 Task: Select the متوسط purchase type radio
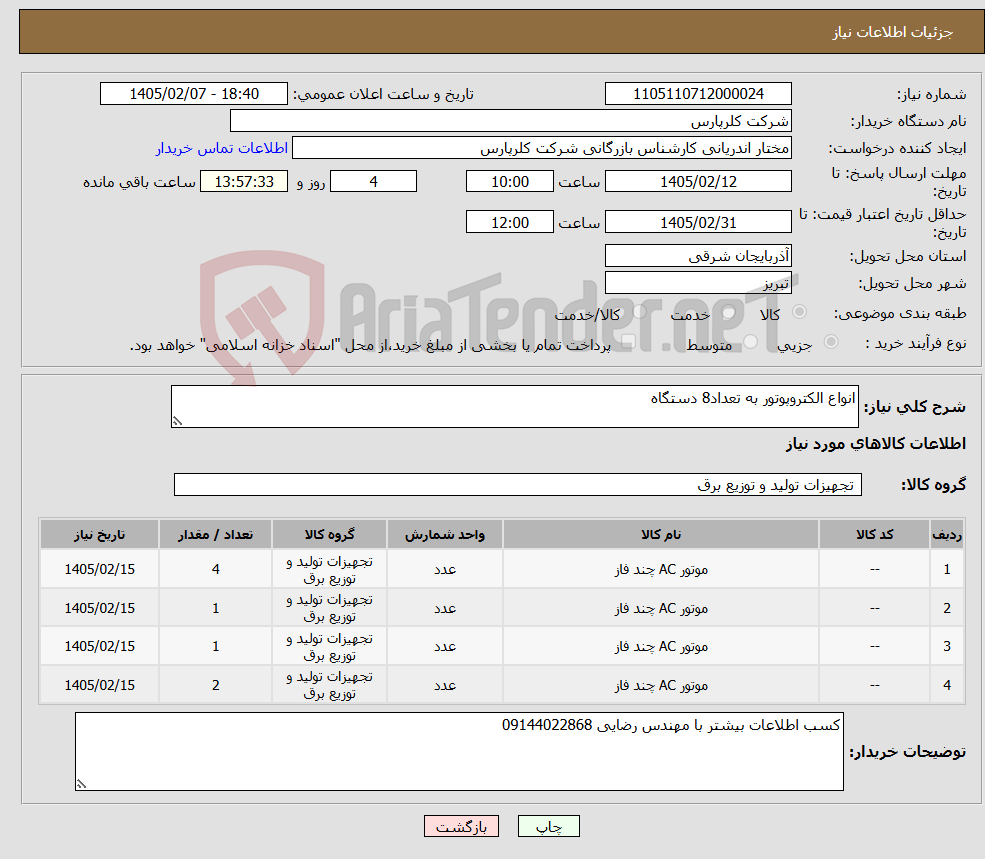751,342
